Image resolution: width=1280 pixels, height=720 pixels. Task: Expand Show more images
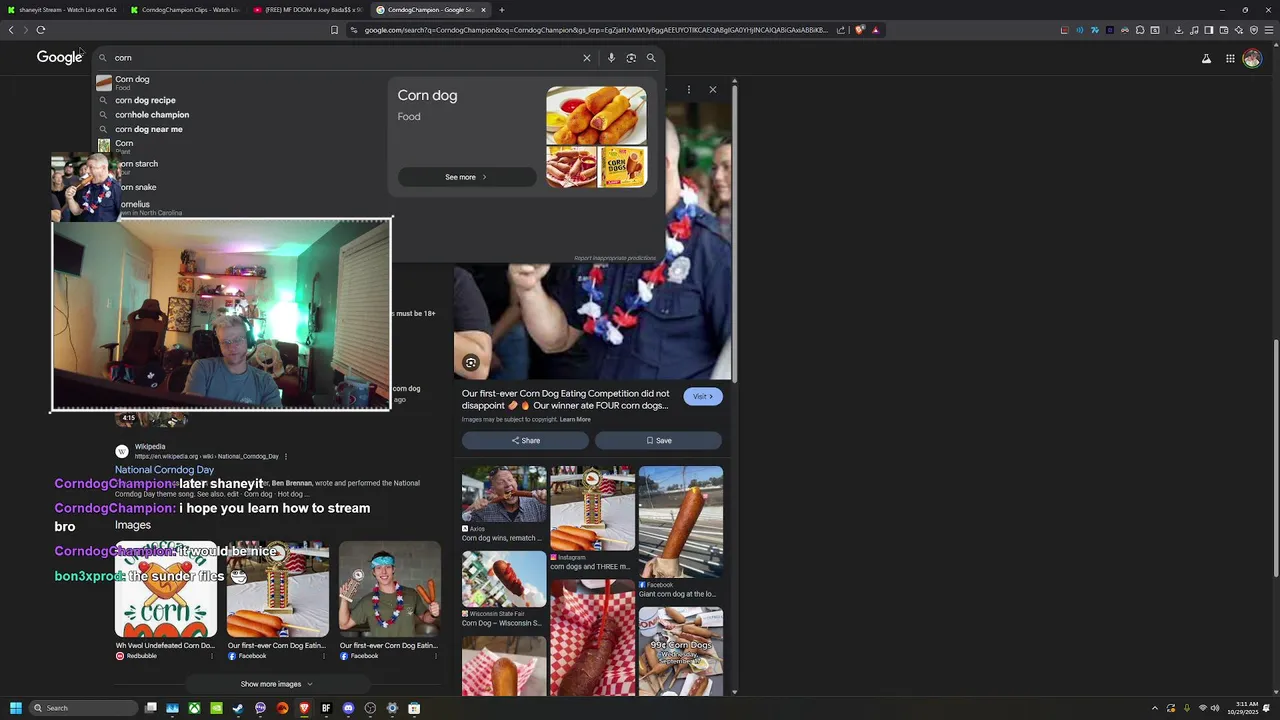277,684
